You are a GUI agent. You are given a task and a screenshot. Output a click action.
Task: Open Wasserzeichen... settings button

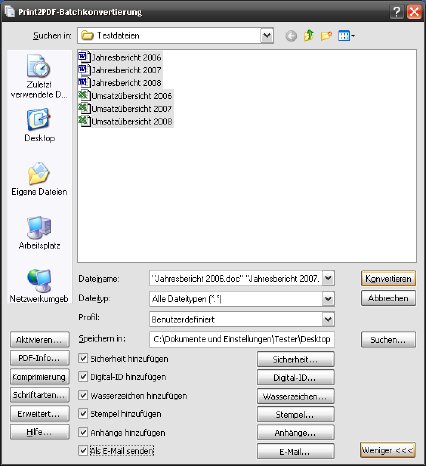(x=295, y=396)
